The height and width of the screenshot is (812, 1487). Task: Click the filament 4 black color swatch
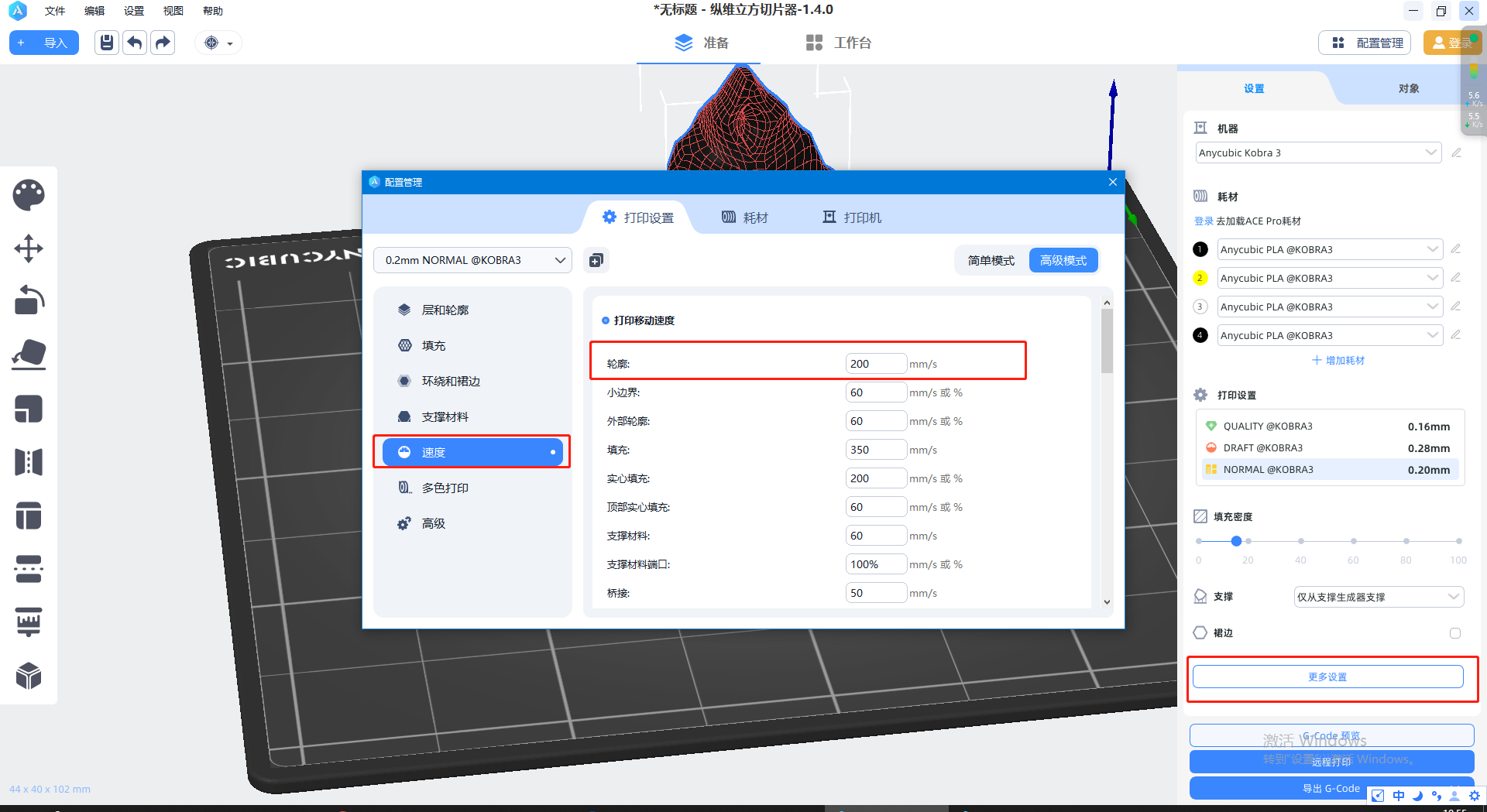1200,335
